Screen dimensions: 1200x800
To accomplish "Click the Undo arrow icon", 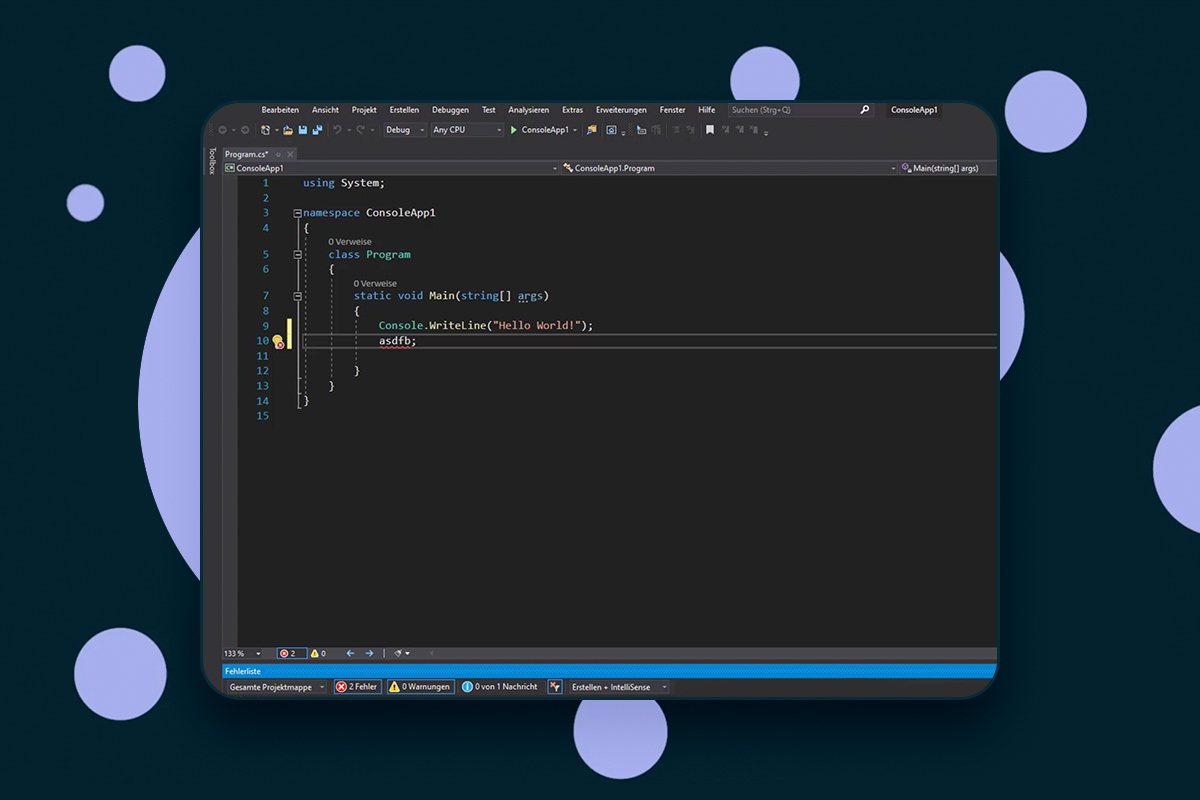I will tap(337, 130).
